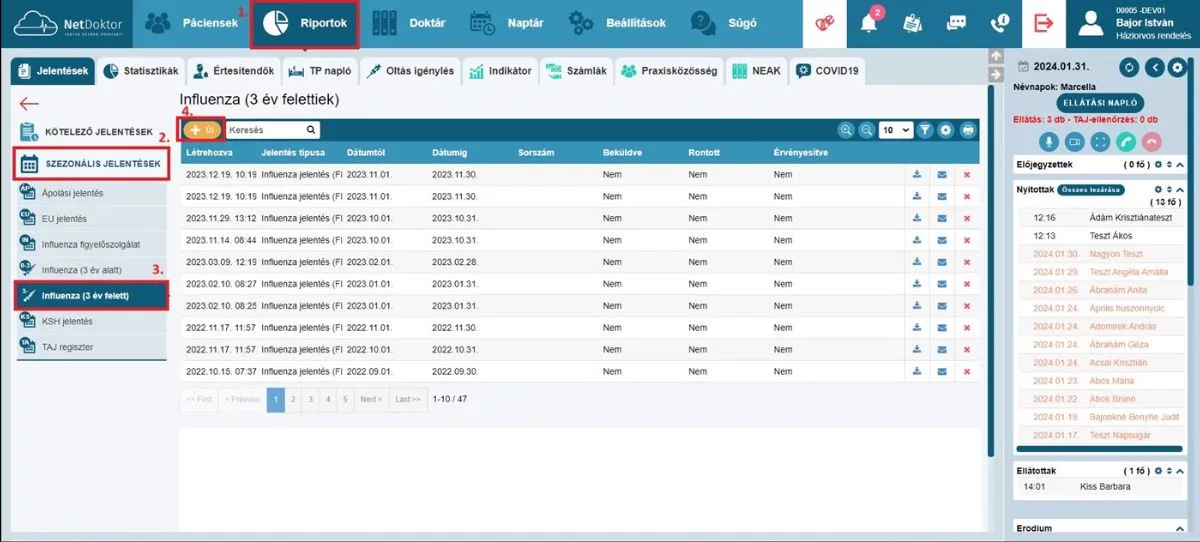Click the orange Új new report button
The image size is (1200, 542).
(201, 130)
